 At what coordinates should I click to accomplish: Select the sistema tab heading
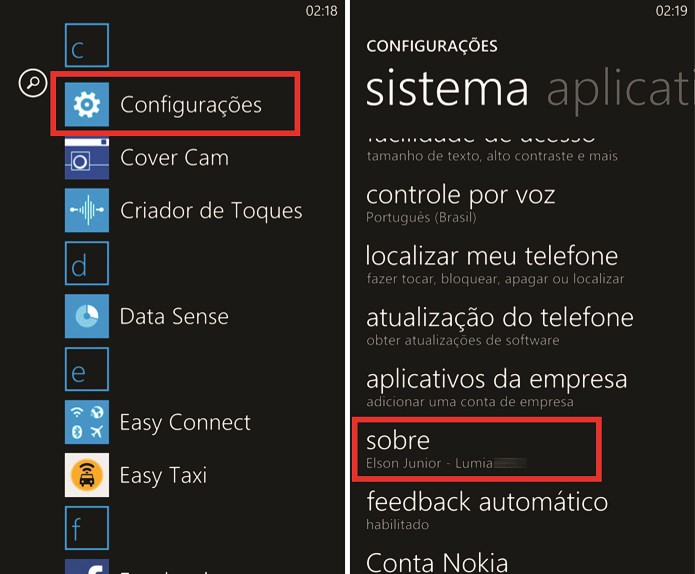tap(447, 90)
